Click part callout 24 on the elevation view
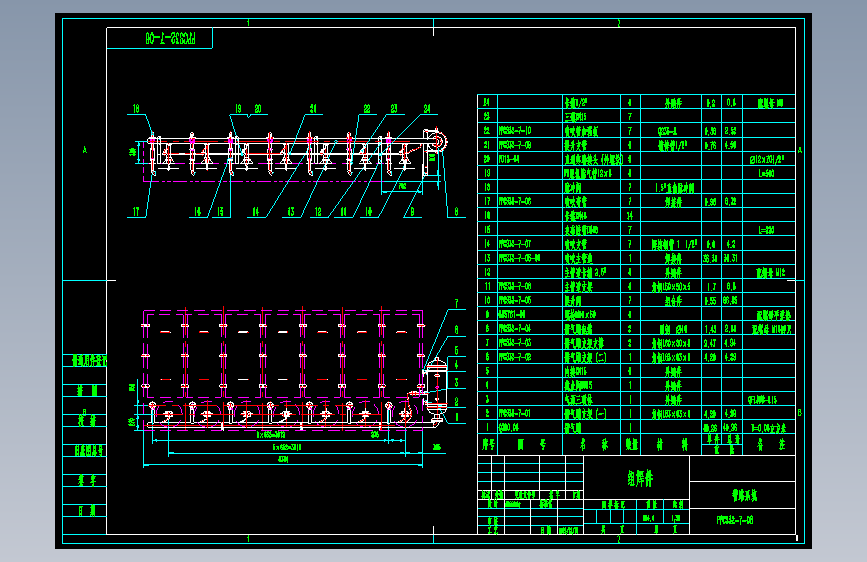The height and width of the screenshot is (562, 867). pos(427,109)
